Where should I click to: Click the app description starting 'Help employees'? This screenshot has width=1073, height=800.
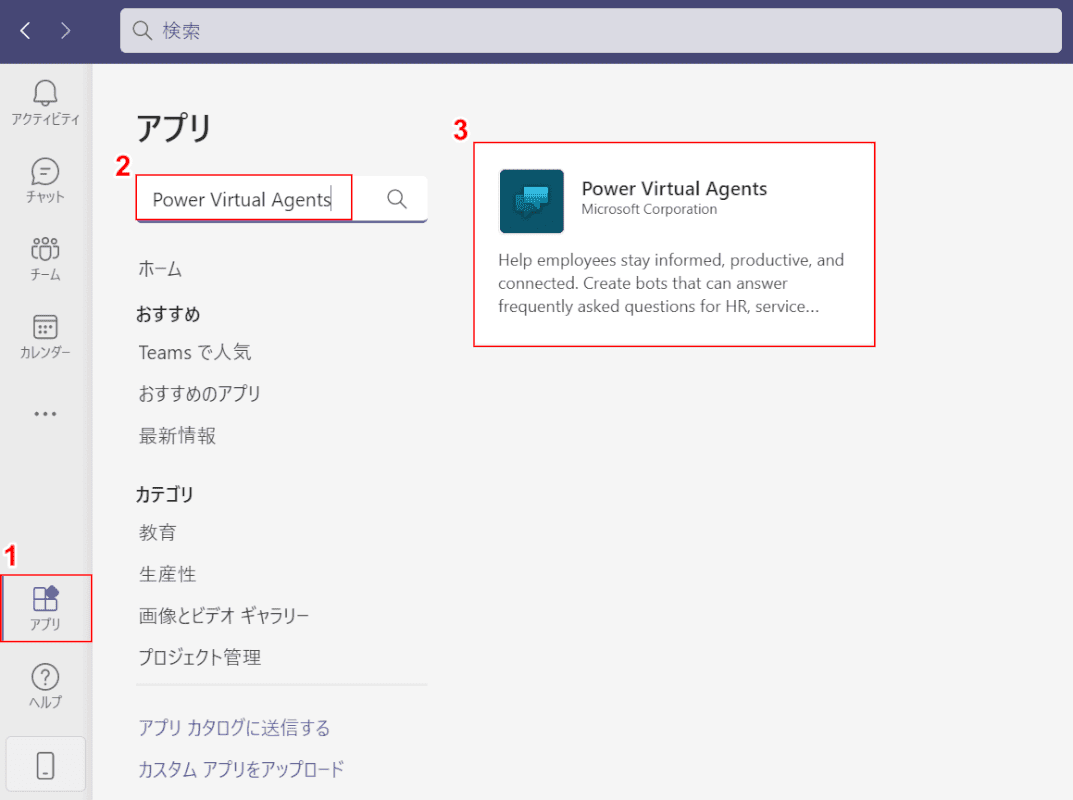[x=671, y=283]
